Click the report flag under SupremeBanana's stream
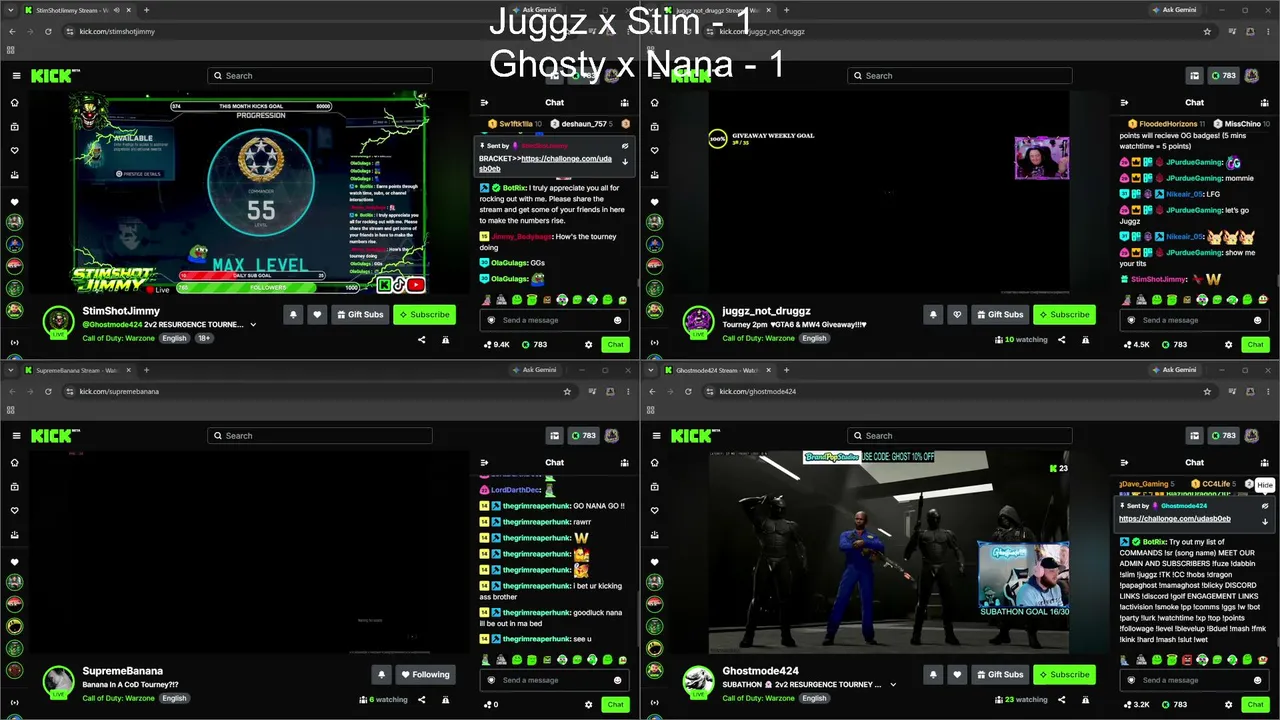1280x720 pixels. (x=446, y=700)
